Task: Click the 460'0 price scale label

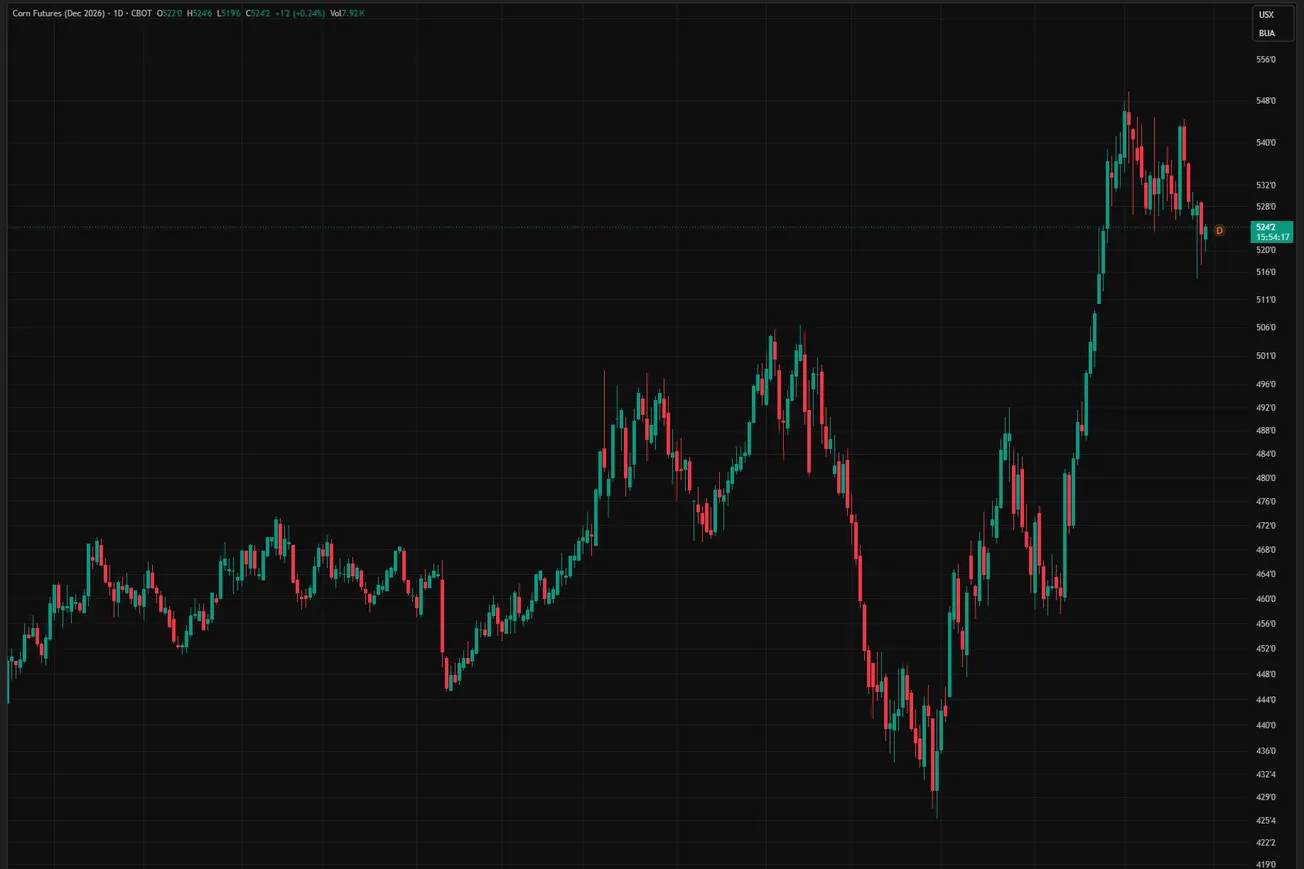Action: click(x=1265, y=599)
